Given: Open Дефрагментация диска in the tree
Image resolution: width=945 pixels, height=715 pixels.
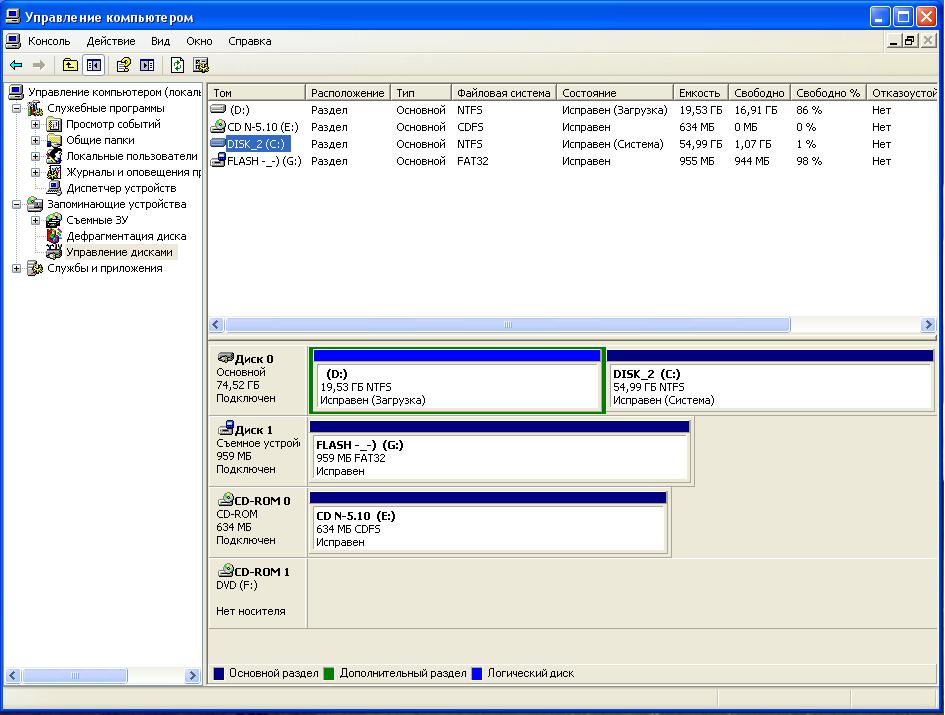Looking at the screenshot, I should [x=126, y=236].
